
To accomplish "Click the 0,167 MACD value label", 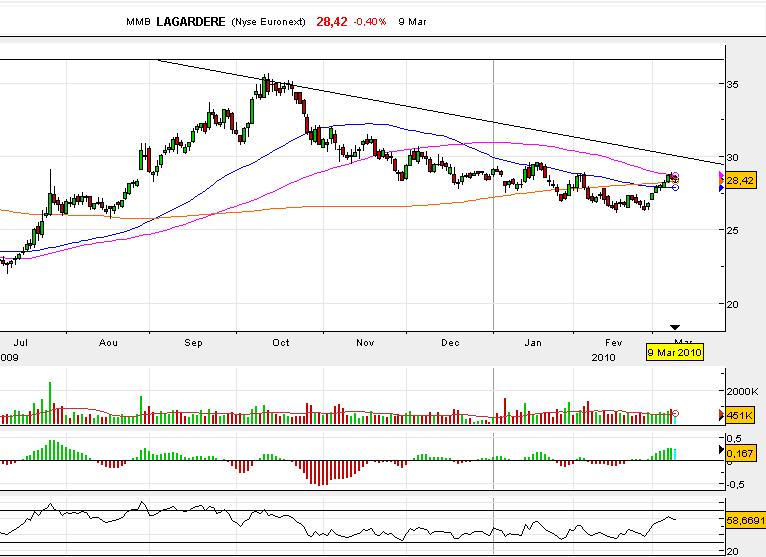I will [x=740, y=453].
